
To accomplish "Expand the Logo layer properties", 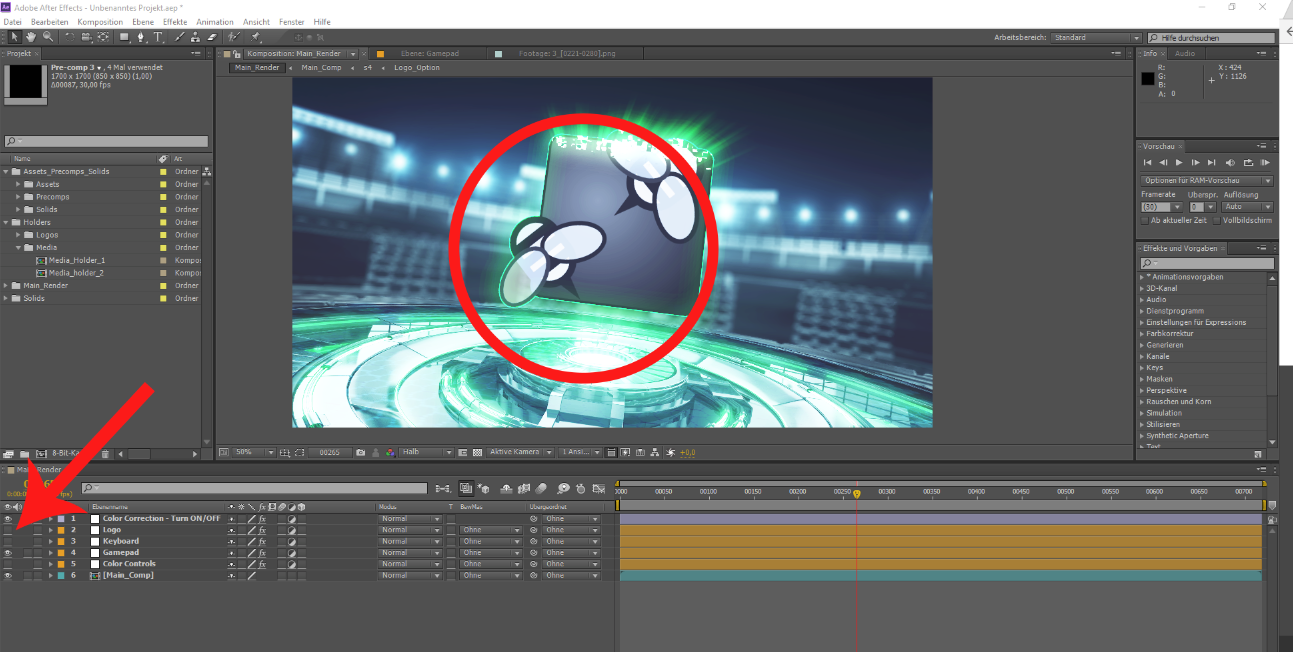I will [51, 530].
